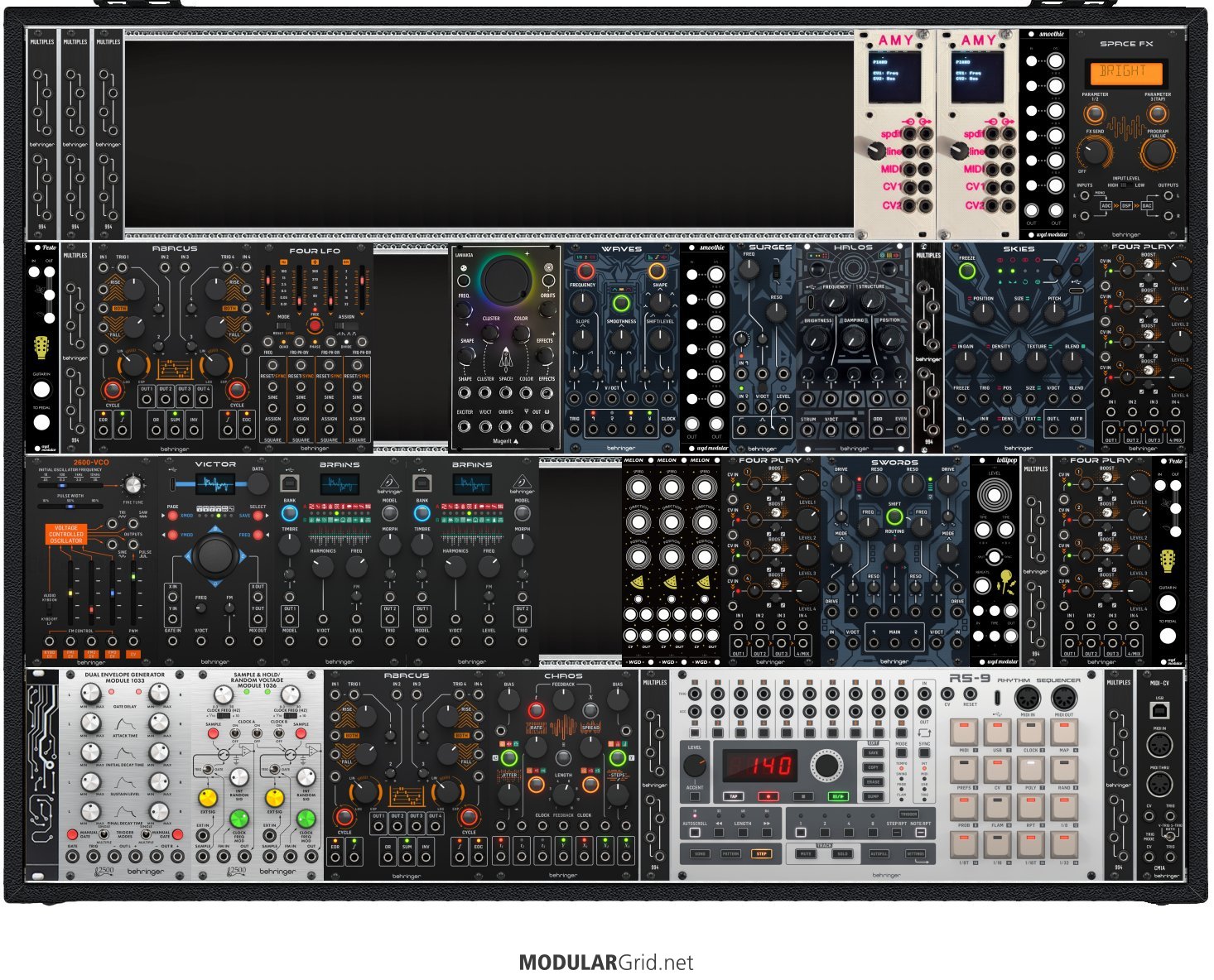Click the red Frequency knob on Waves
Viewport: 1214px width, 980px height.
pos(586,271)
